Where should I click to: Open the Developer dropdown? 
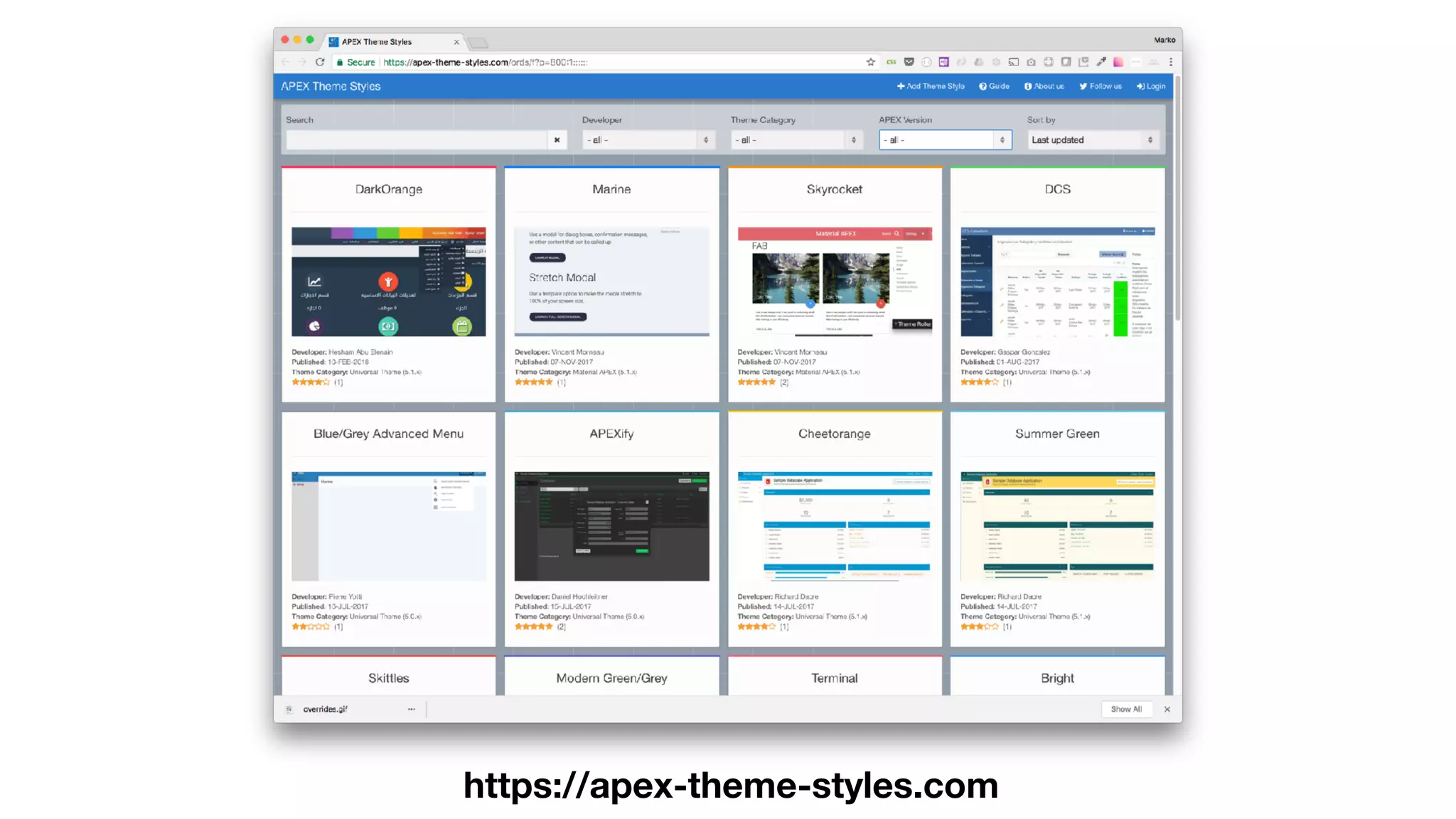click(x=647, y=140)
